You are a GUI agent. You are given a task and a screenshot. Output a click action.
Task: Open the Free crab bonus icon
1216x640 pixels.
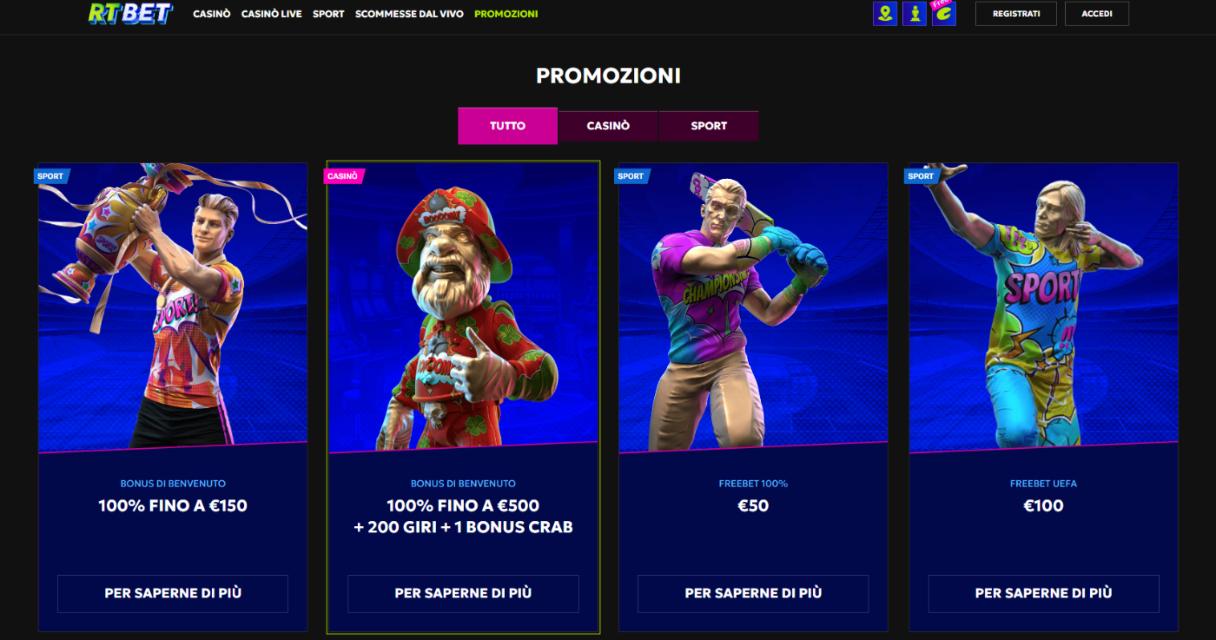943,13
